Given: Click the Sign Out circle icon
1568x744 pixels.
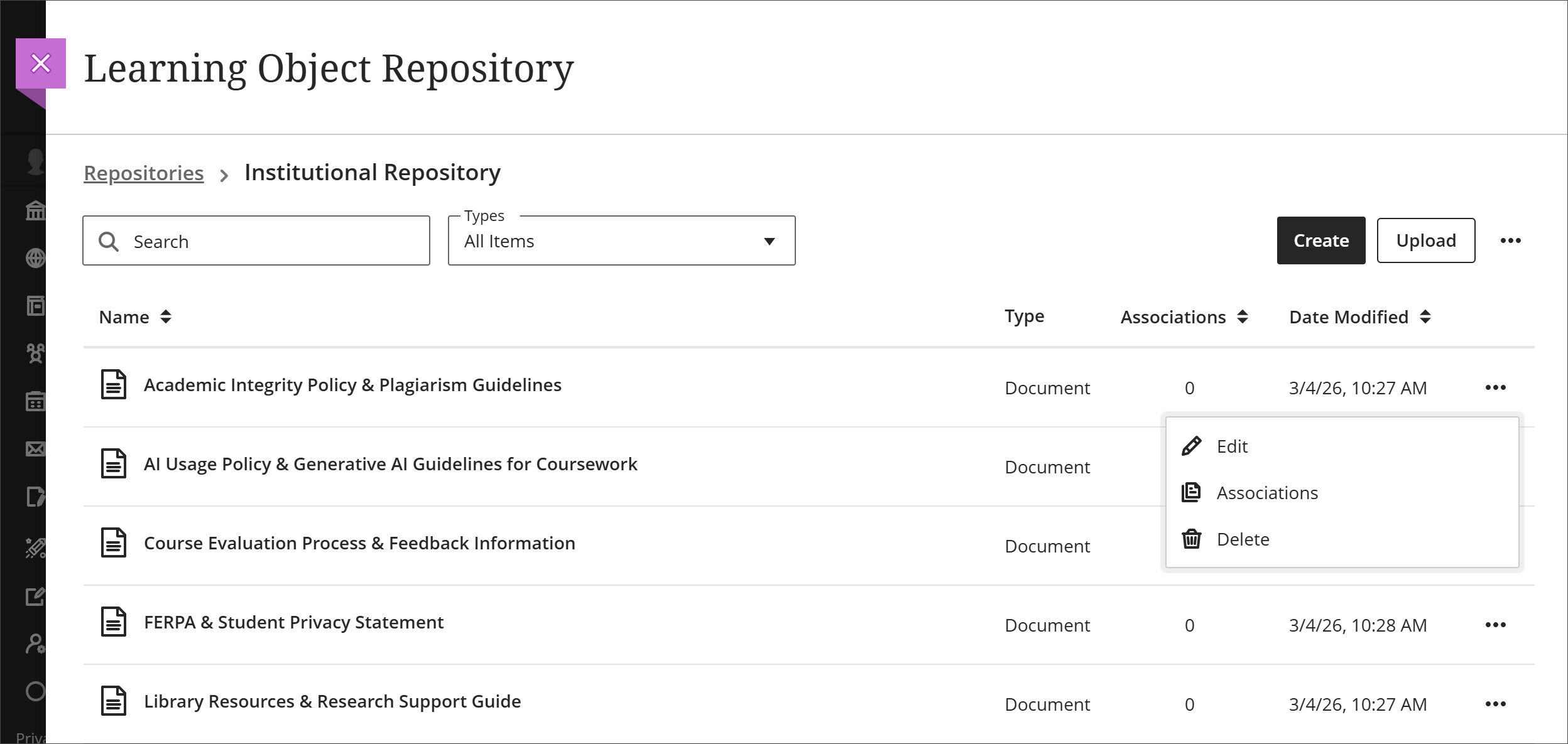Looking at the screenshot, I should (x=36, y=691).
